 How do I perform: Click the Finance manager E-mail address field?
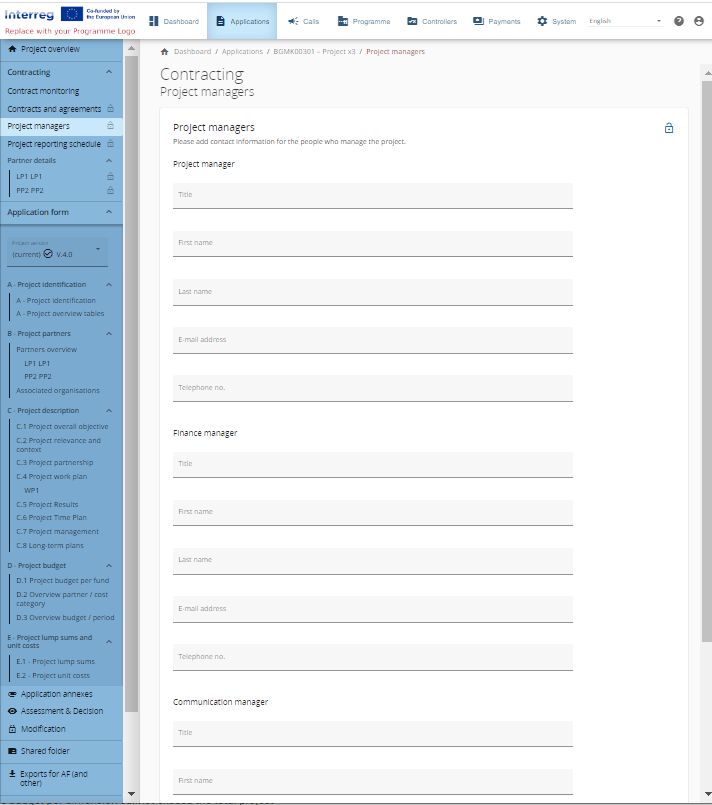point(372,609)
